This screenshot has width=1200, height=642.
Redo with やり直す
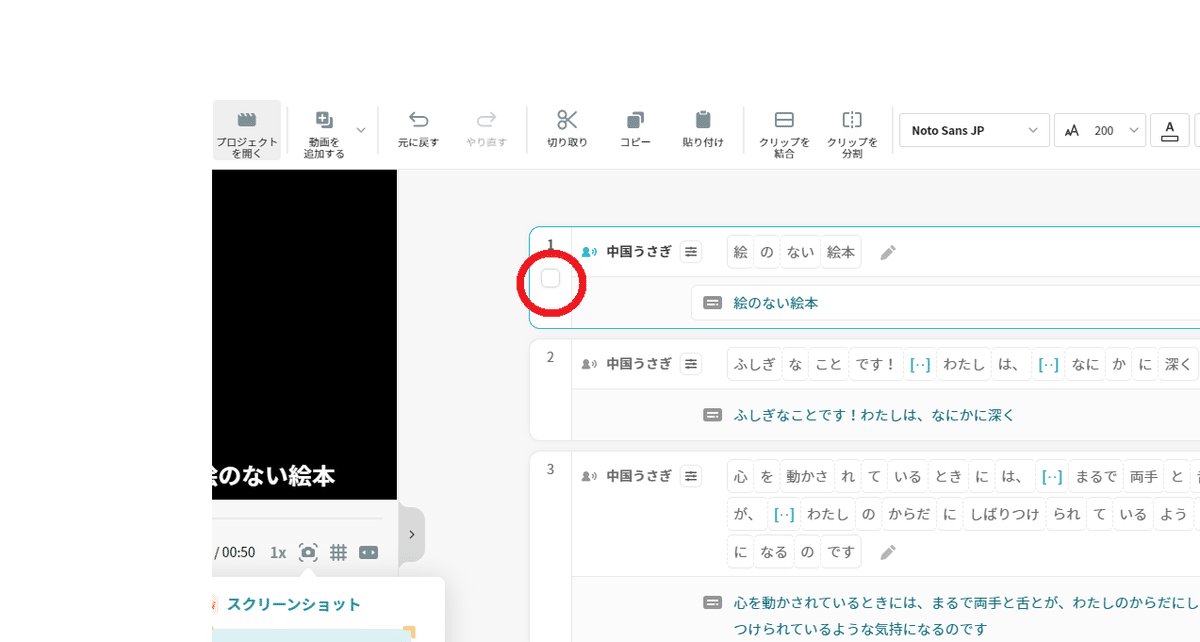486,130
